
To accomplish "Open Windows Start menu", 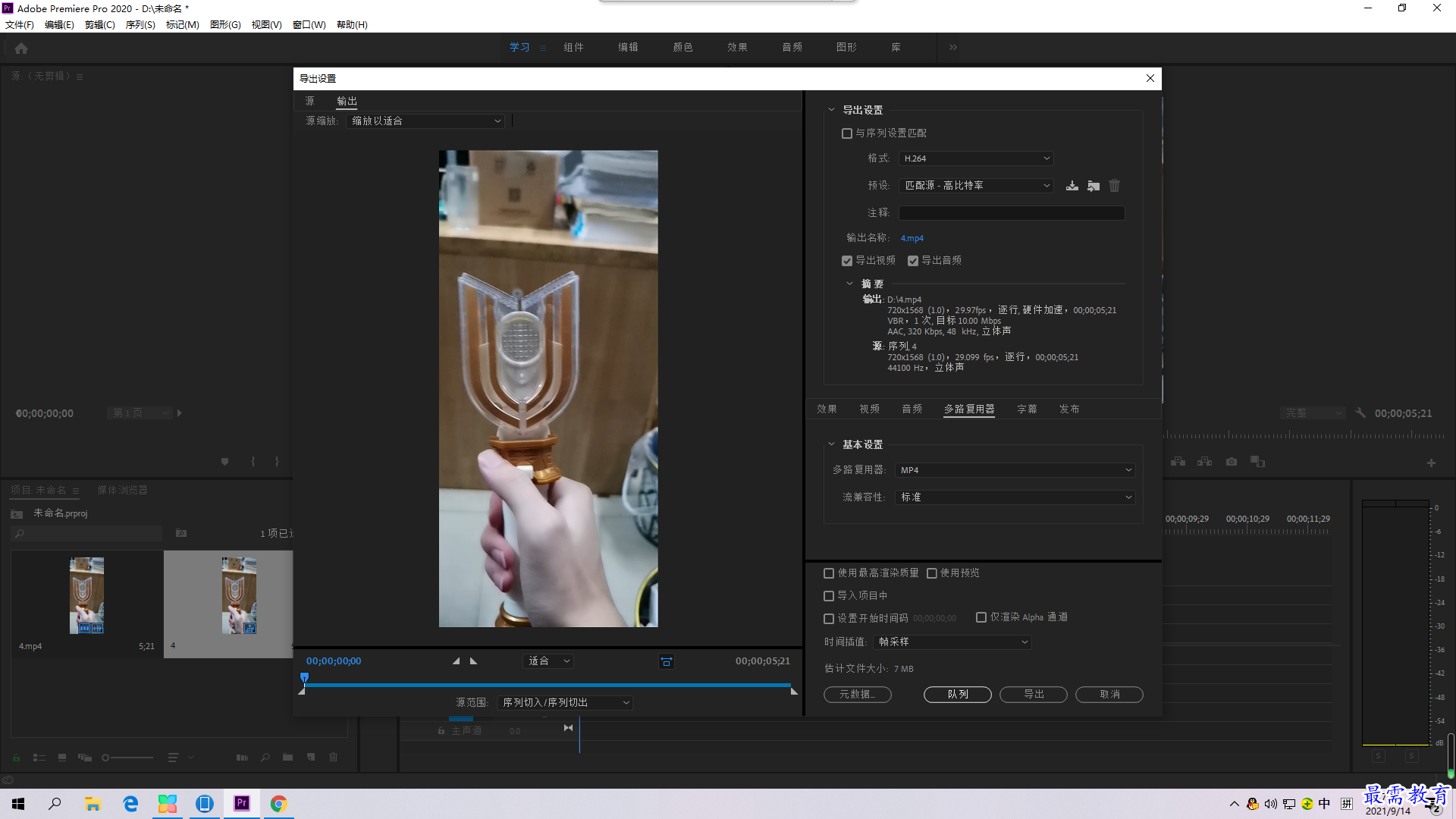I will pyautogui.click(x=18, y=804).
